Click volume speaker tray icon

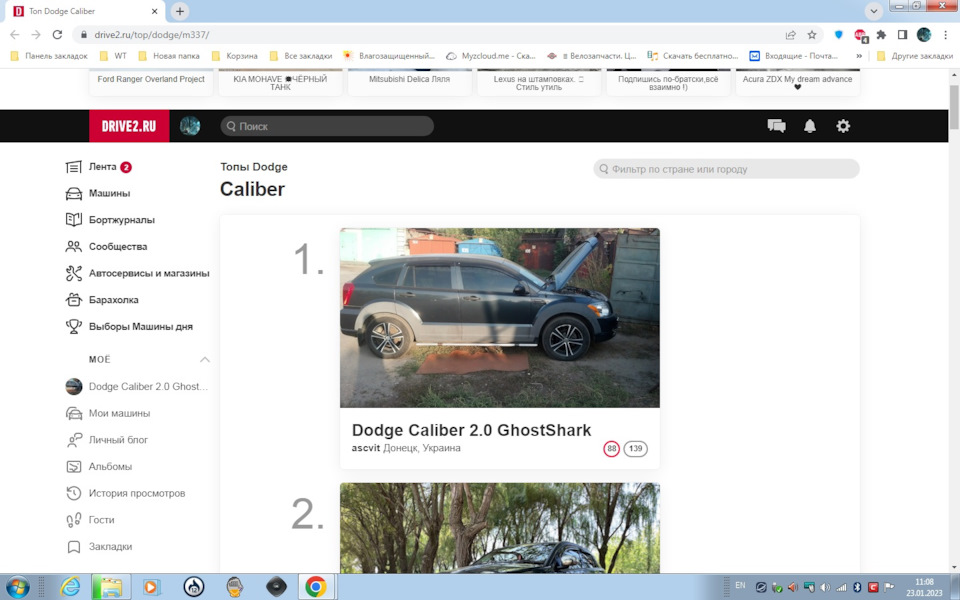[825, 587]
